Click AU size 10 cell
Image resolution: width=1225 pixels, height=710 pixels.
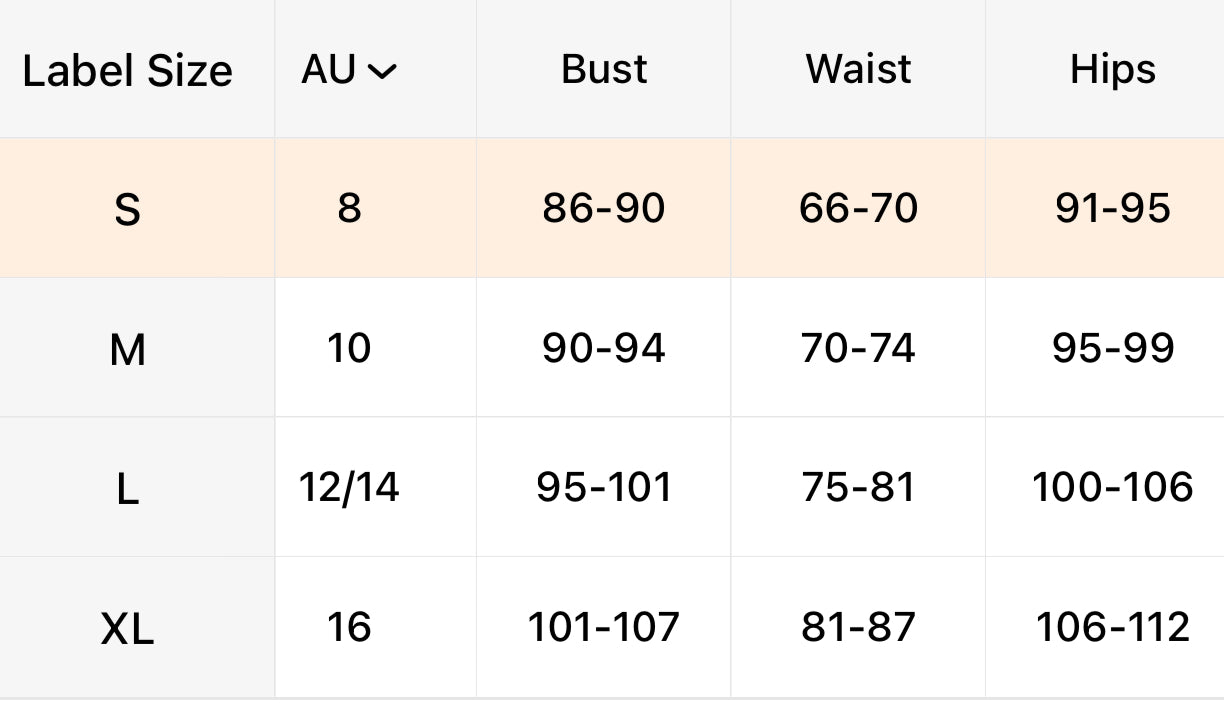tap(349, 348)
